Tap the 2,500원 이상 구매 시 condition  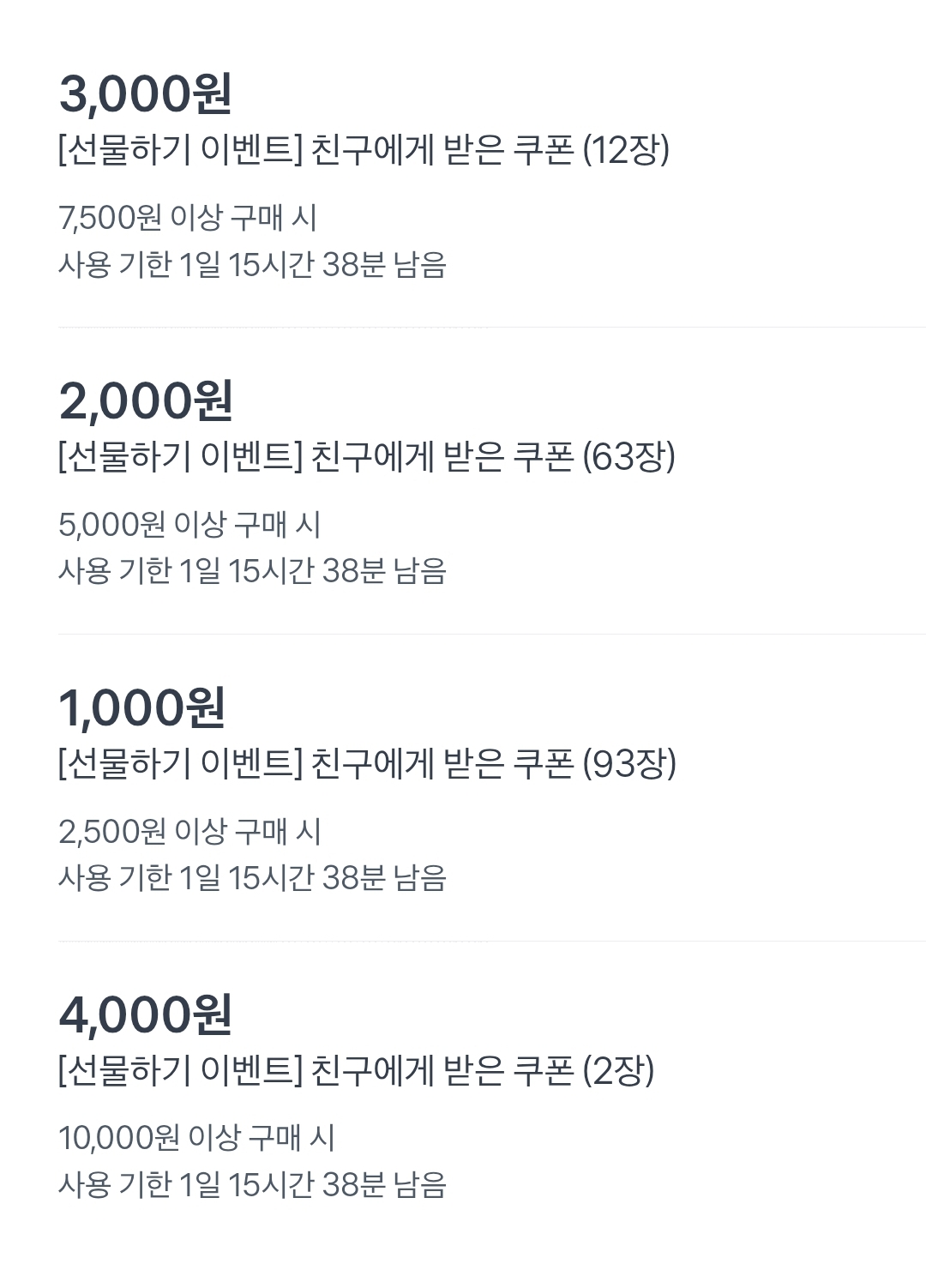coord(189,832)
